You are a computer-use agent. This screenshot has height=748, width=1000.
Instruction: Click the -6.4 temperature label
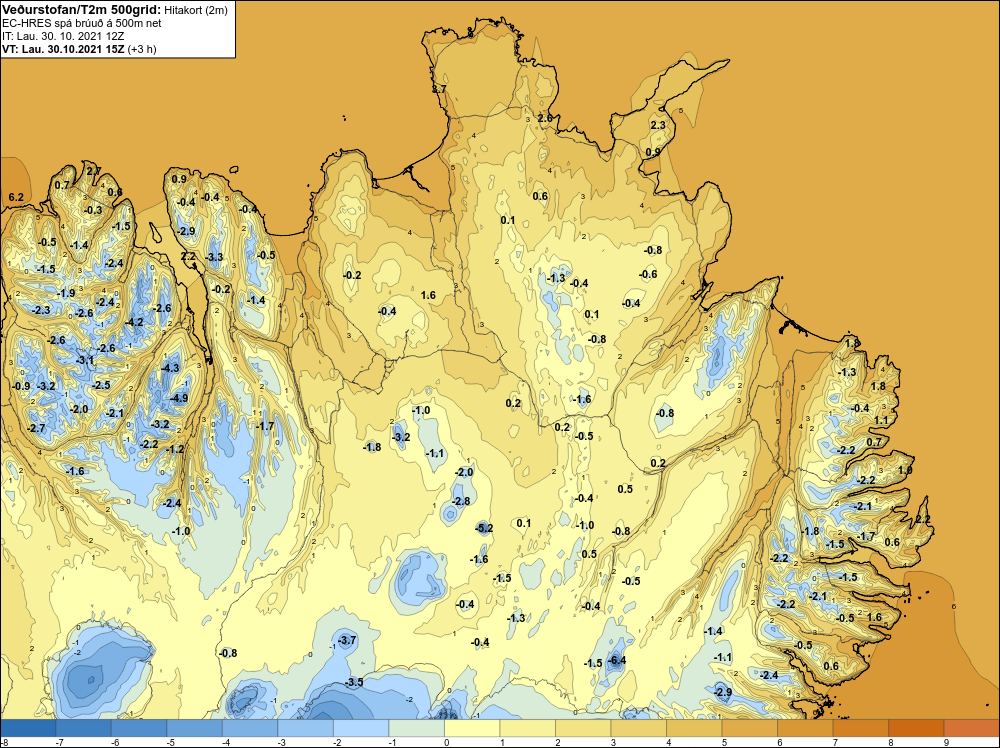pos(617,661)
